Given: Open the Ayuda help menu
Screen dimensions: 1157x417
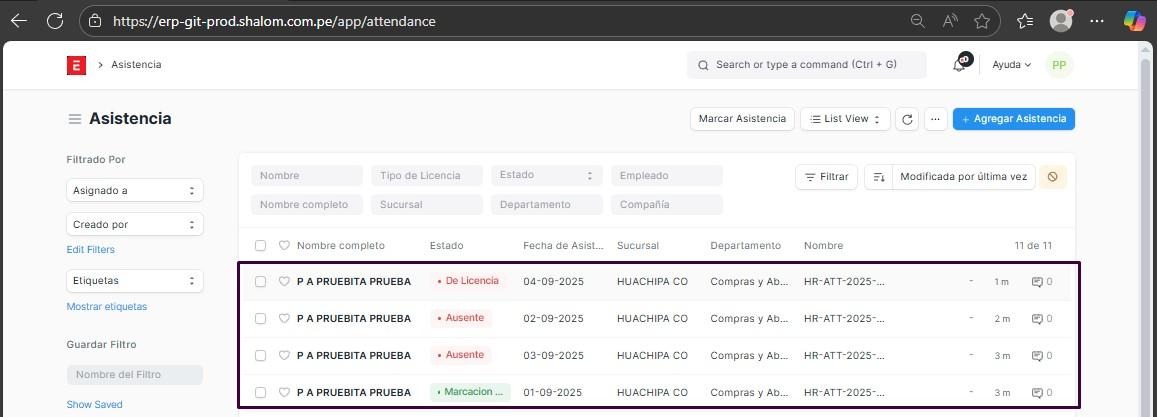Looking at the screenshot, I should (1011, 65).
